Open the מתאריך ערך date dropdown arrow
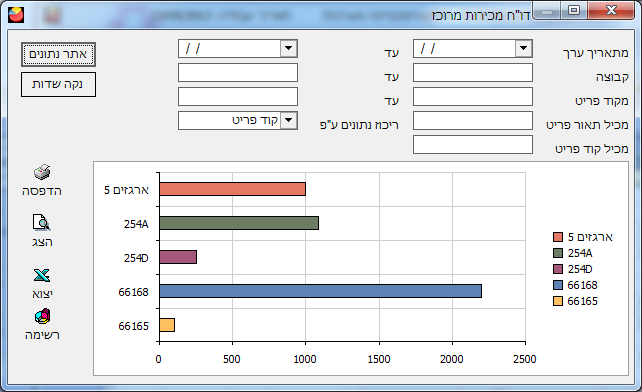The width and height of the screenshot is (642, 392). pos(523,48)
